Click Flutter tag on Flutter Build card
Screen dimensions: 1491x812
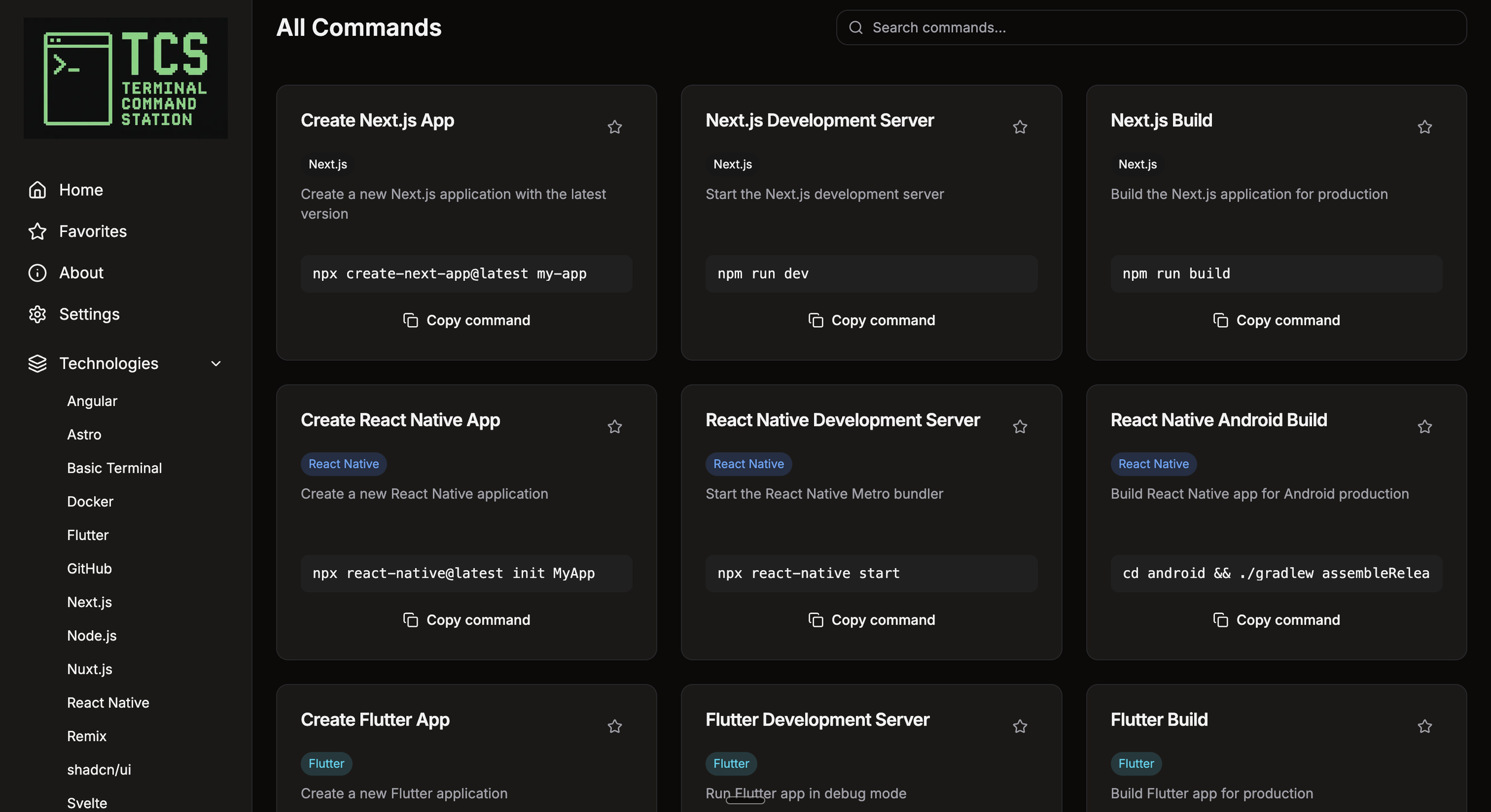click(1136, 764)
